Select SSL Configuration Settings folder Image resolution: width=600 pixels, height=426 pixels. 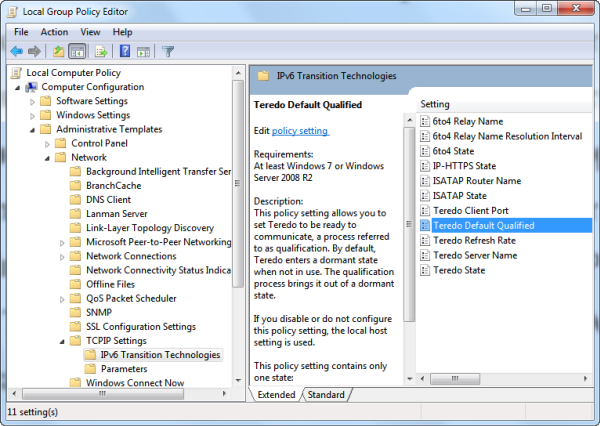click(141, 326)
